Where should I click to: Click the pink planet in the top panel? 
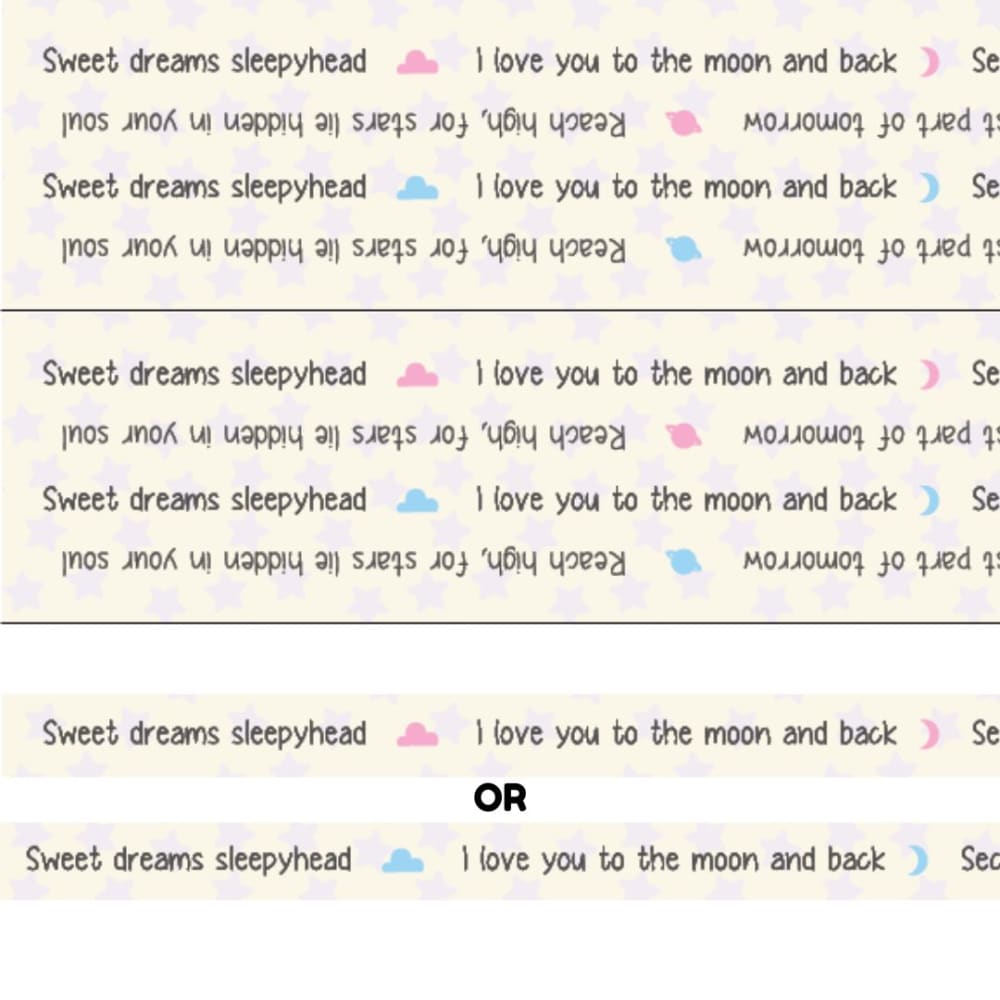(686, 124)
